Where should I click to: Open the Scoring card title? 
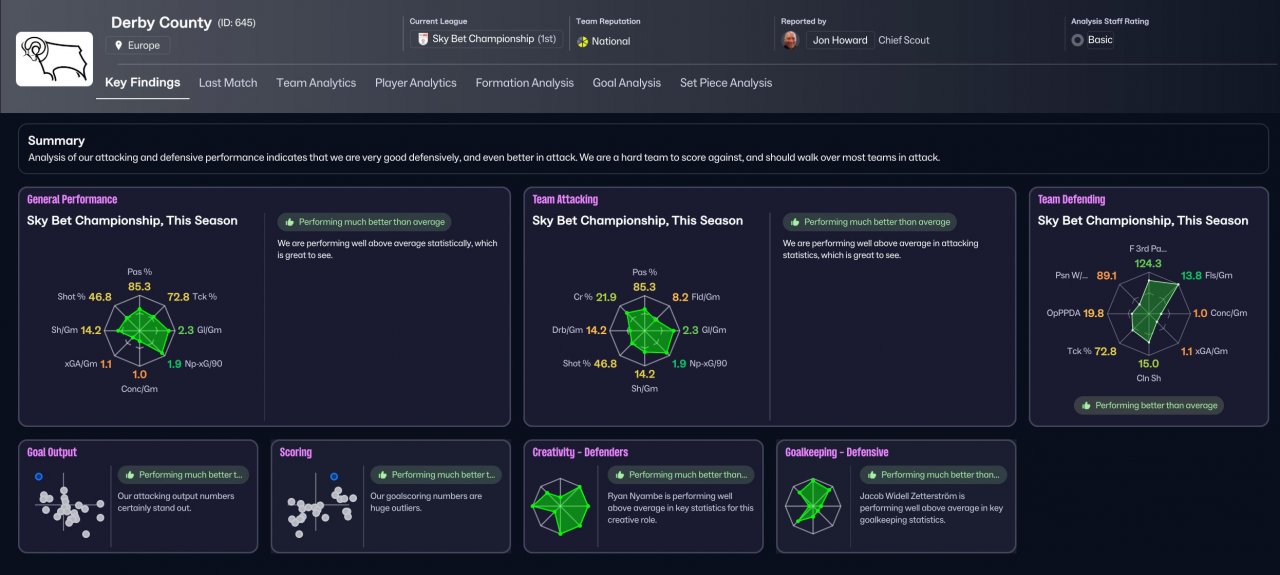coord(296,452)
